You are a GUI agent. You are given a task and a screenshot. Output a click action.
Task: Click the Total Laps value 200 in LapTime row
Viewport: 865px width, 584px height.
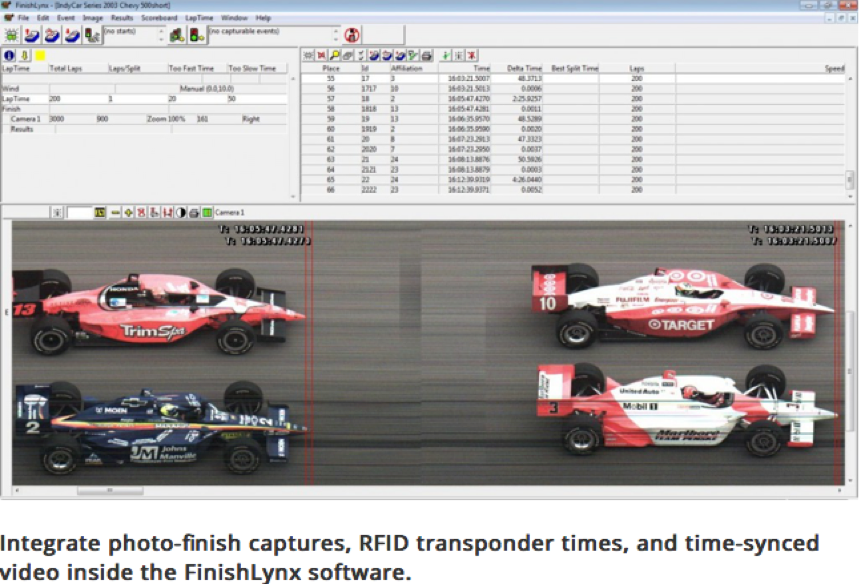tap(55, 99)
